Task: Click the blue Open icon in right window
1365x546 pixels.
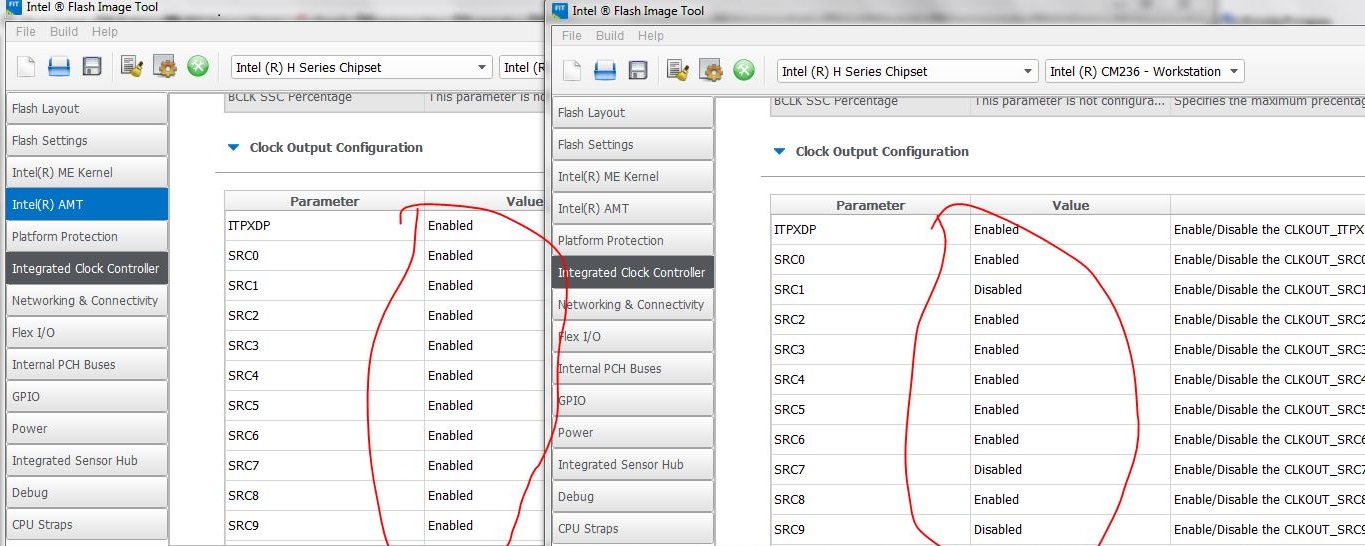Action: pos(605,71)
